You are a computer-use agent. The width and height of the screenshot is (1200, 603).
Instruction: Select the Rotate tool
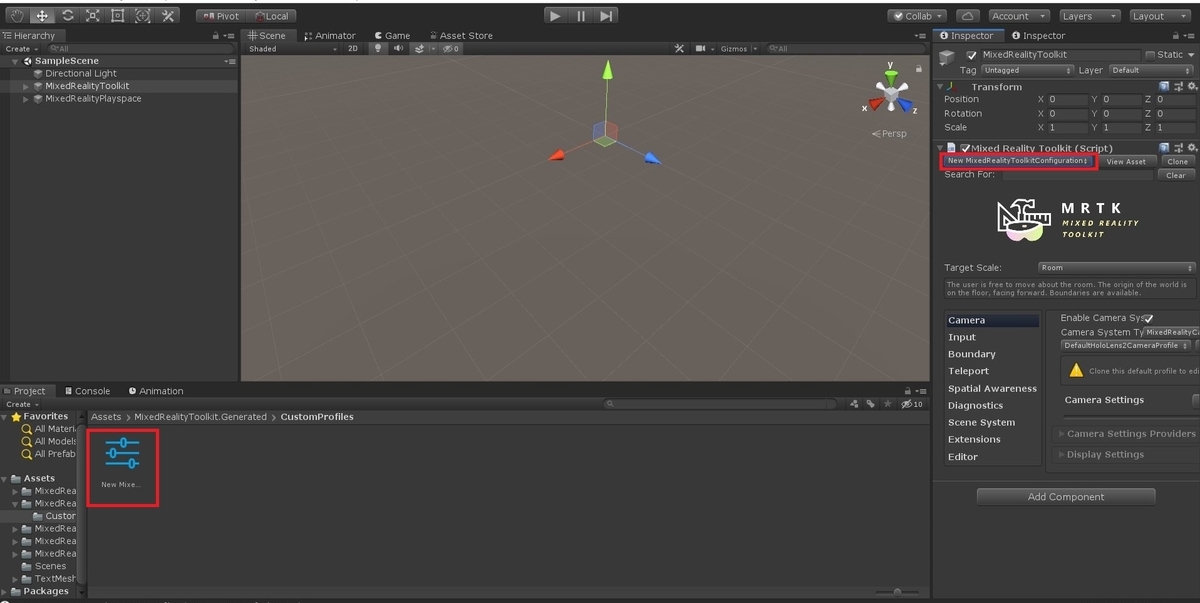pyautogui.click(x=67, y=16)
